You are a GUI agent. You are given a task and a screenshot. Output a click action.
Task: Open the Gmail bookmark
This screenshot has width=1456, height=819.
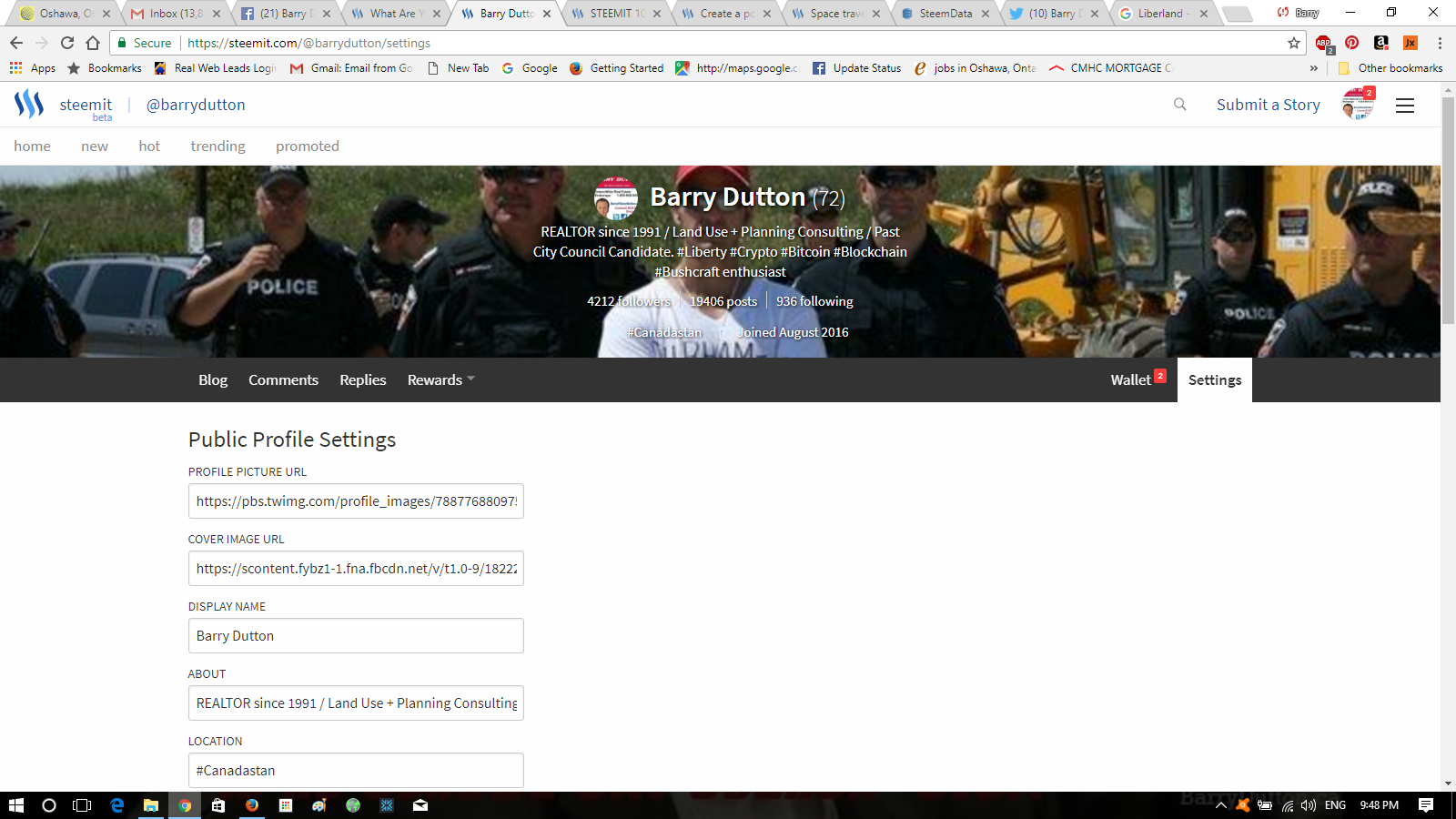(x=351, y=68)
